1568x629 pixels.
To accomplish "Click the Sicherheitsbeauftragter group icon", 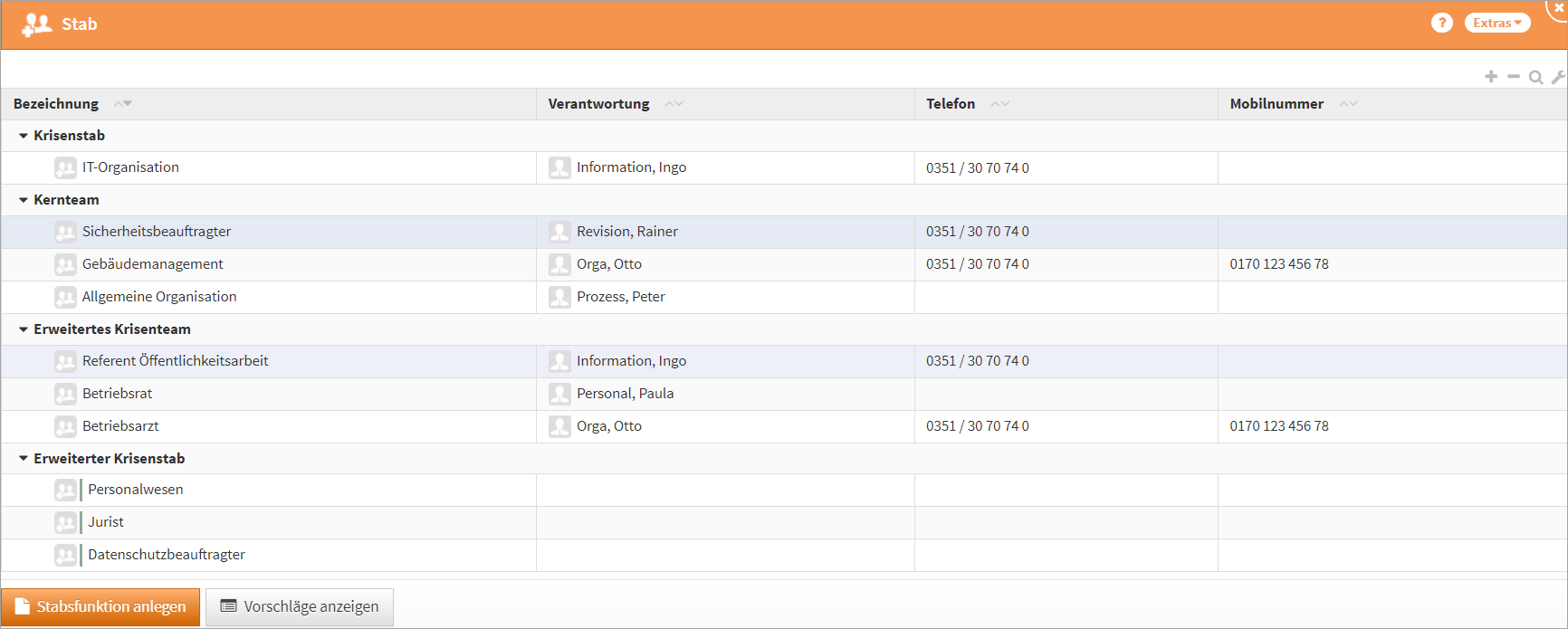I will pos(65,232).
